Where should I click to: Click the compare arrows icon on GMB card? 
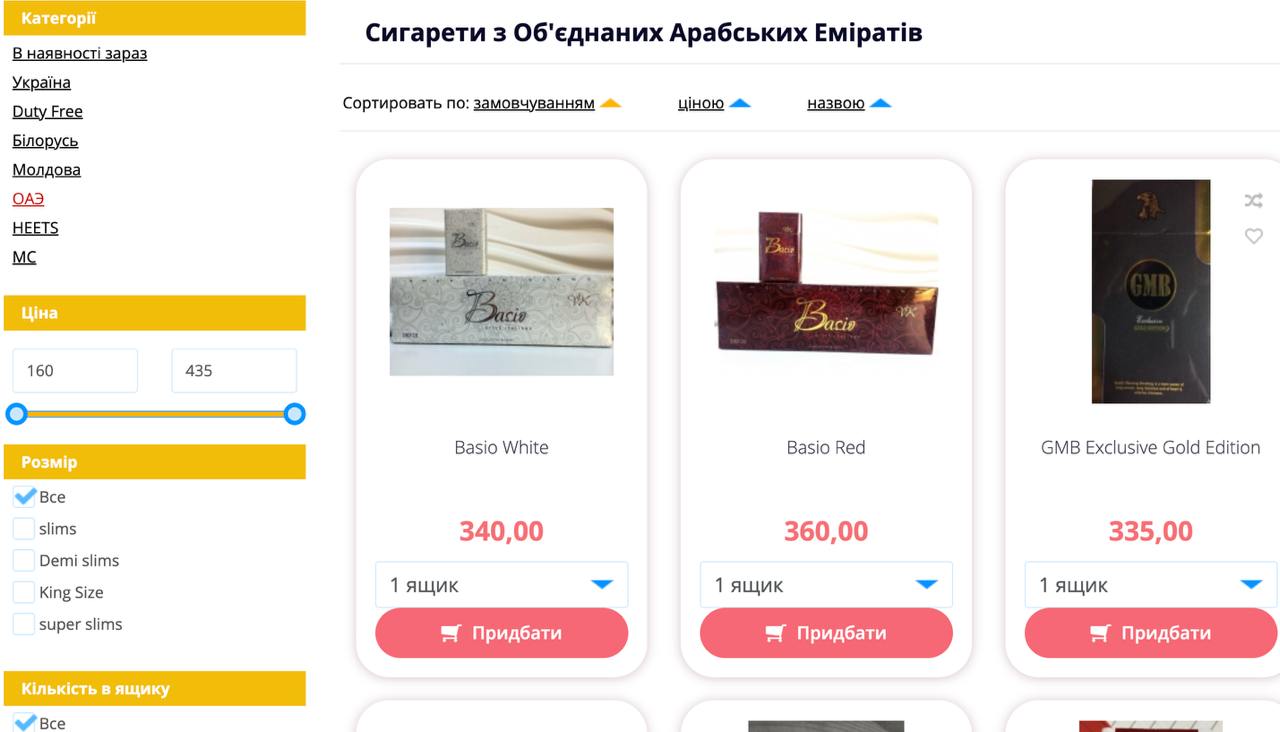pyautogui.click(x=1253, y=201)
